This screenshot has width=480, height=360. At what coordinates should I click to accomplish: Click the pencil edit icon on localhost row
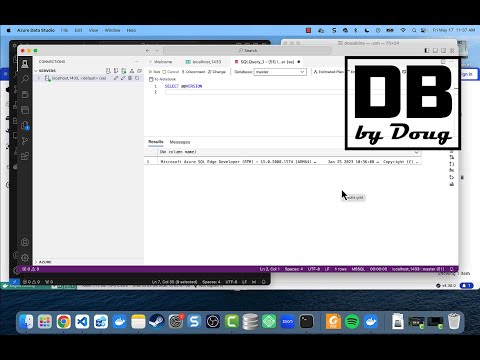click(123, 78)
